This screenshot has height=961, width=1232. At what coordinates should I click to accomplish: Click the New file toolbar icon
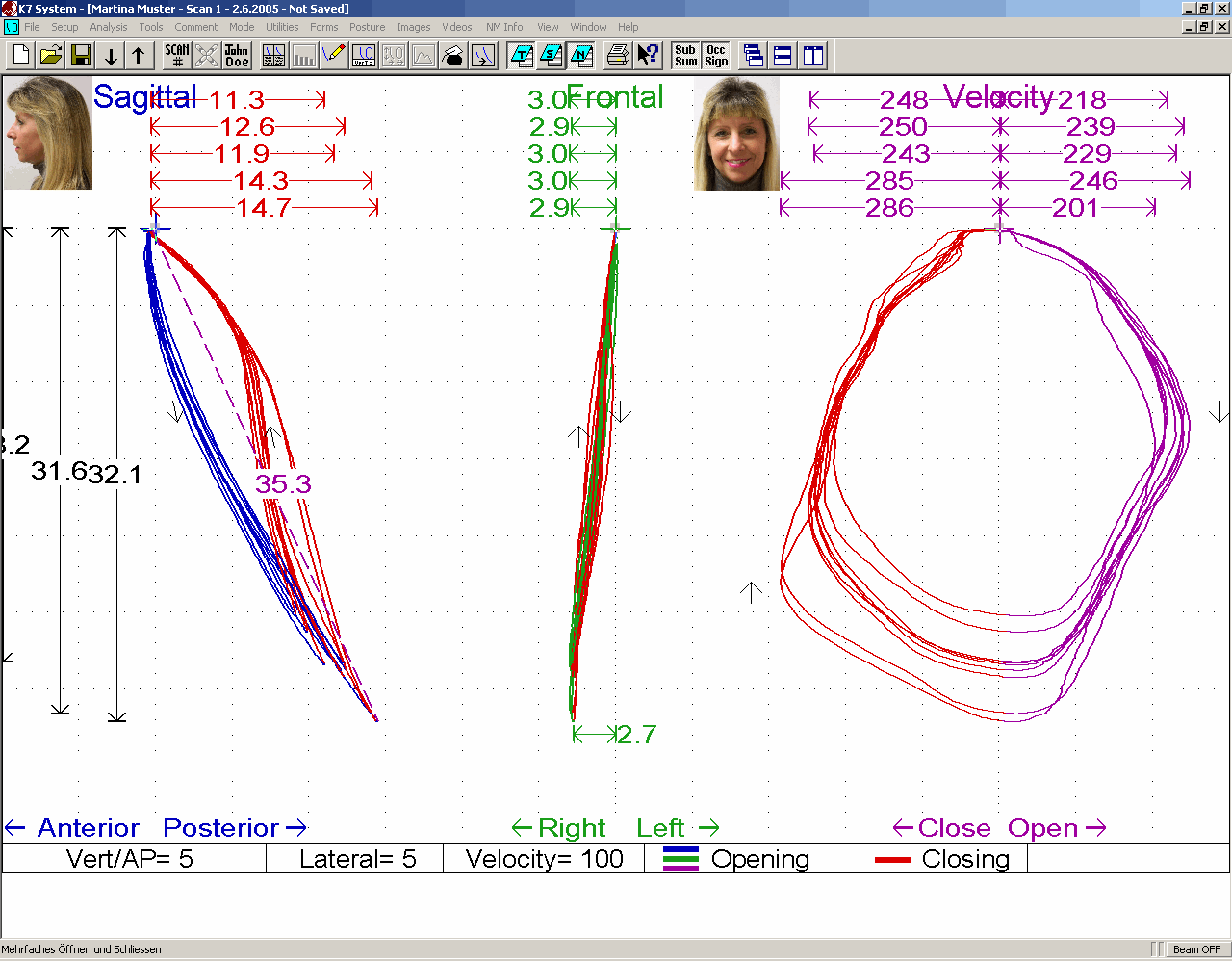coord(21,56)
